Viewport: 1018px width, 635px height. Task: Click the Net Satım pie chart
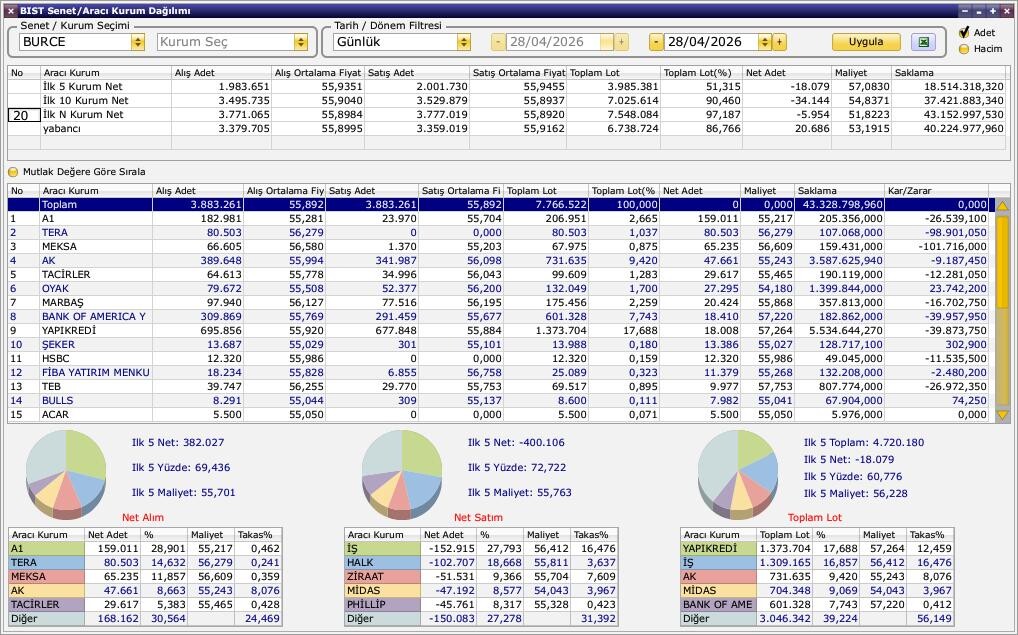point(402,474)
